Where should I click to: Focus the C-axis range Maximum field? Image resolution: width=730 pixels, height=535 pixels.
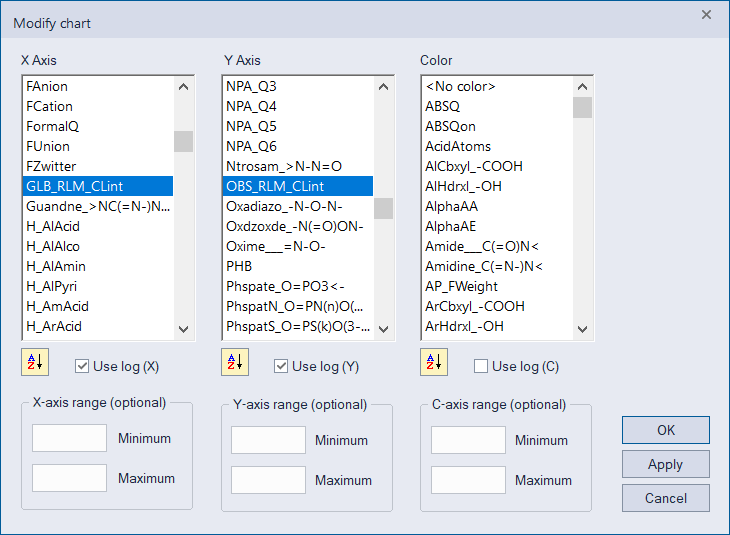tap(468, 480)
